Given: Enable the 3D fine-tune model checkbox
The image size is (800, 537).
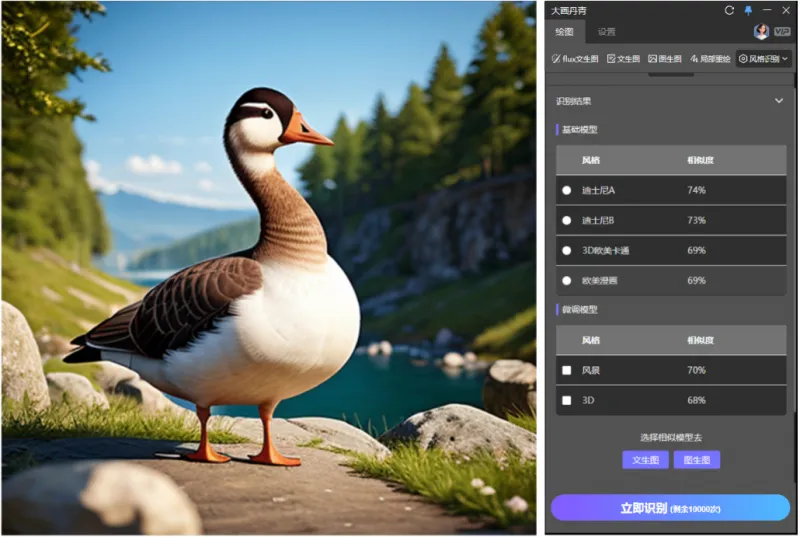Looking at the screenshot, I should tap(566, 400).
